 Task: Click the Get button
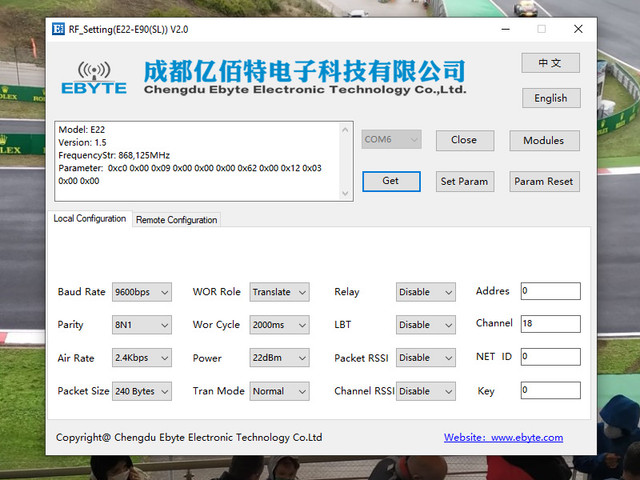tap(391, 181)
